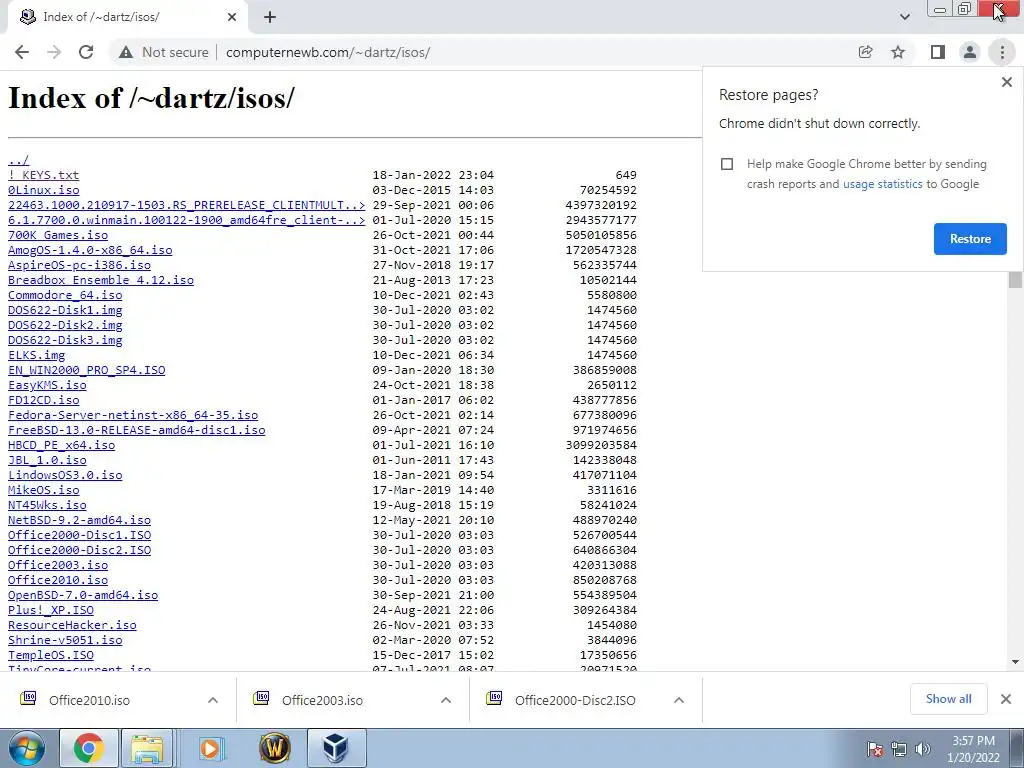
Task: Click the Action Center flag icon
Action: [x=875, y=749]
